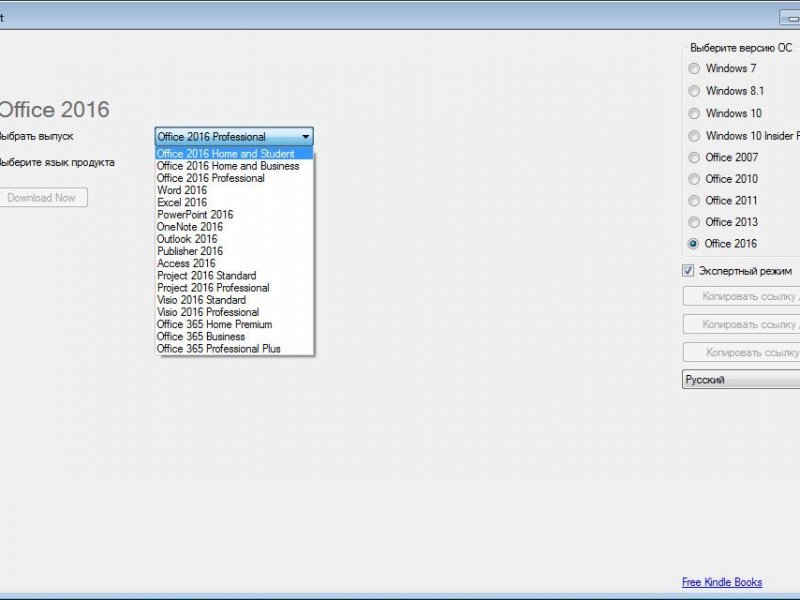Collapse the edition combo box arrow
The height and width of the screenshot is (600, 800).
pyautogui.click(x=305, y=137)
